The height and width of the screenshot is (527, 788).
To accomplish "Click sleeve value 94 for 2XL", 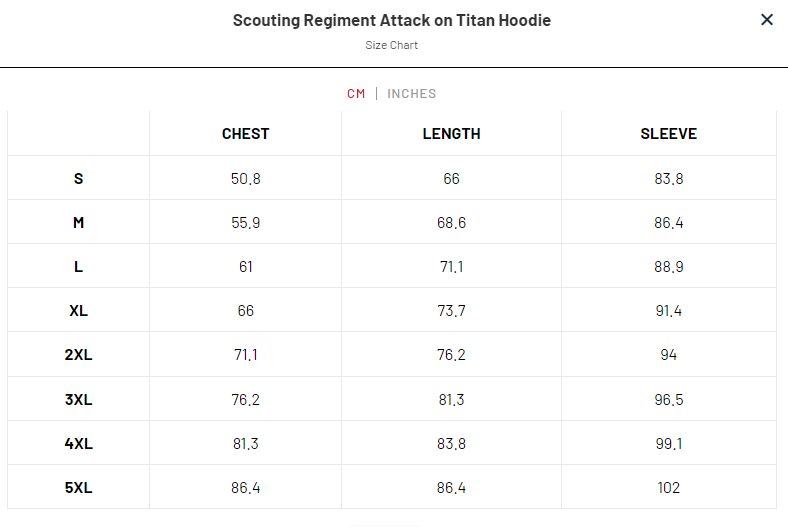I will 668,355.
